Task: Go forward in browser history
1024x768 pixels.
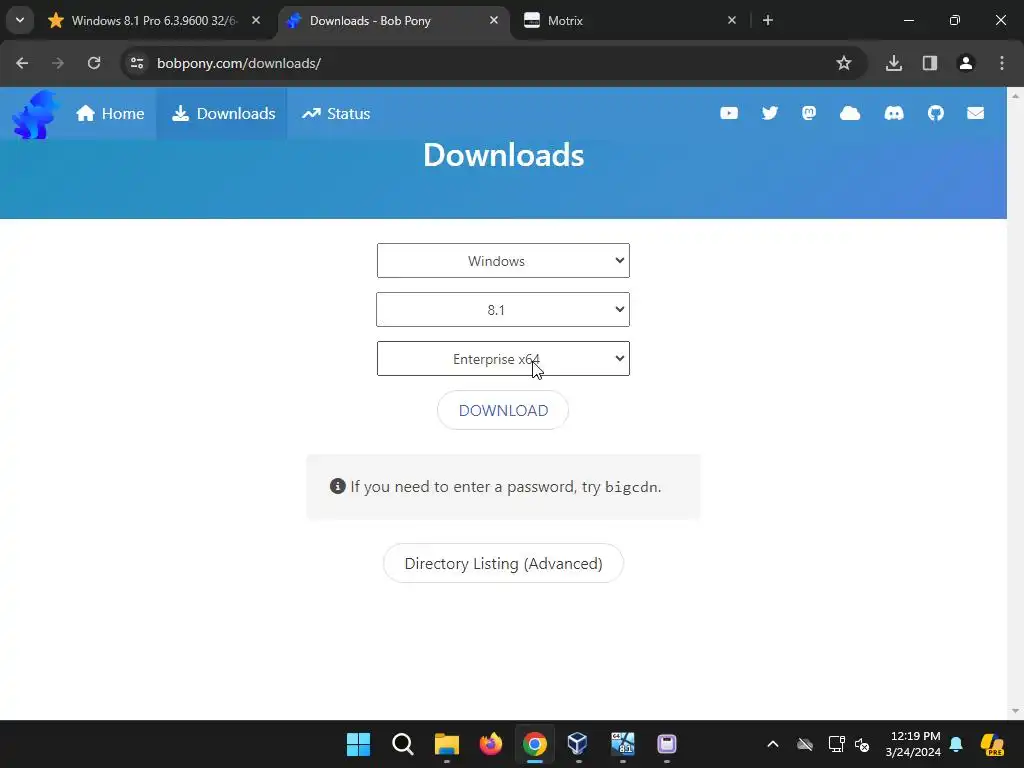Action: pos(58,63)
